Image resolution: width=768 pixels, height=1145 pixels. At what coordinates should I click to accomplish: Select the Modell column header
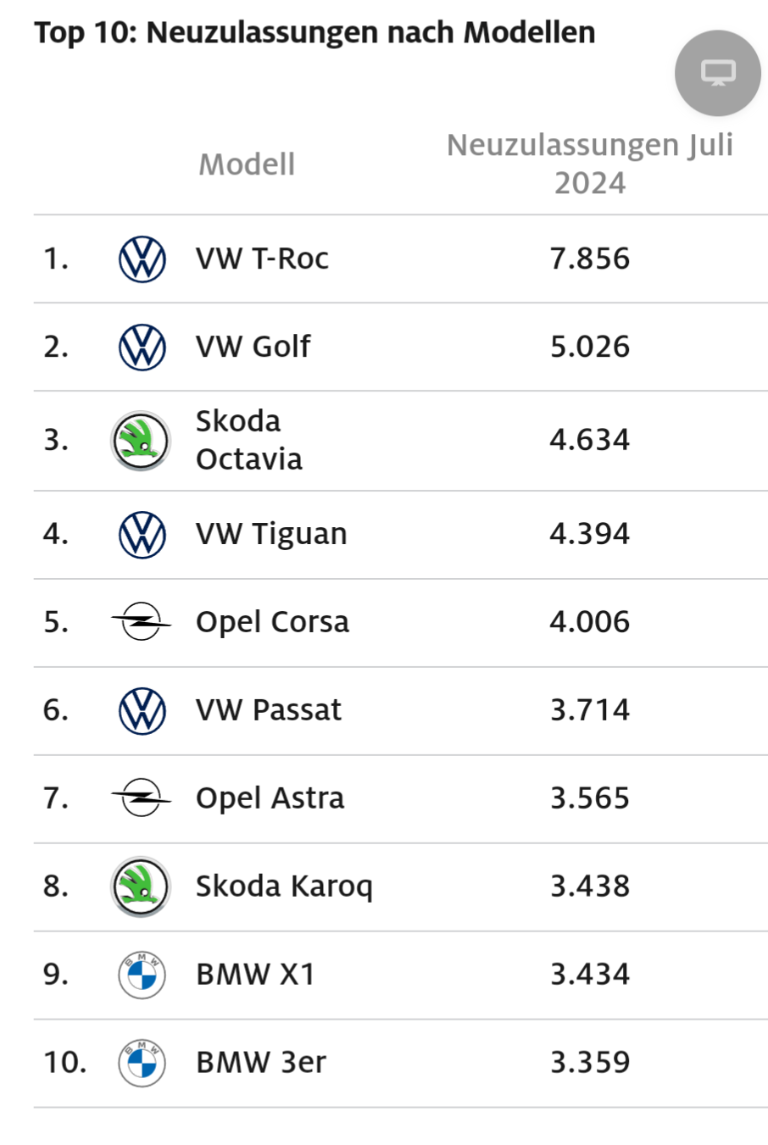(x=246, y=163)
